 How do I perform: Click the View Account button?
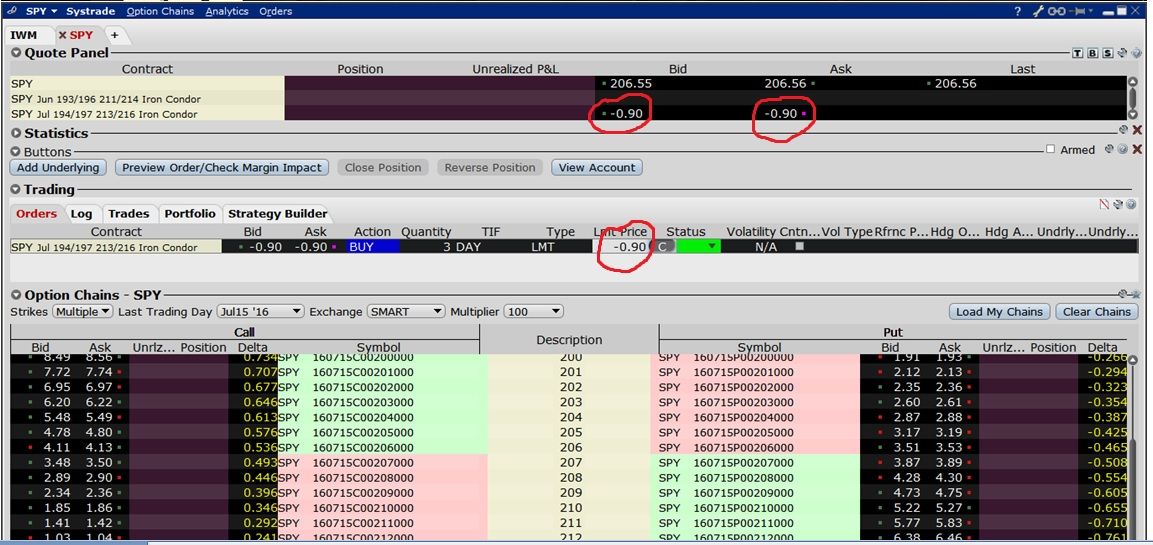click(596, 168)
